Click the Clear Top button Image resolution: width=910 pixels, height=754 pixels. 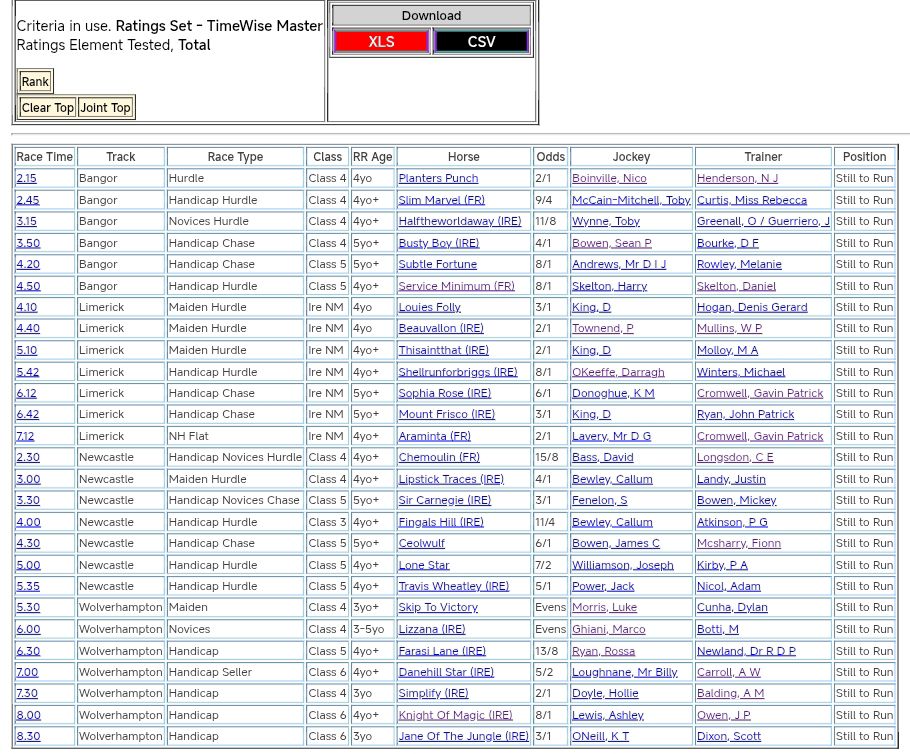pos(48,108)
